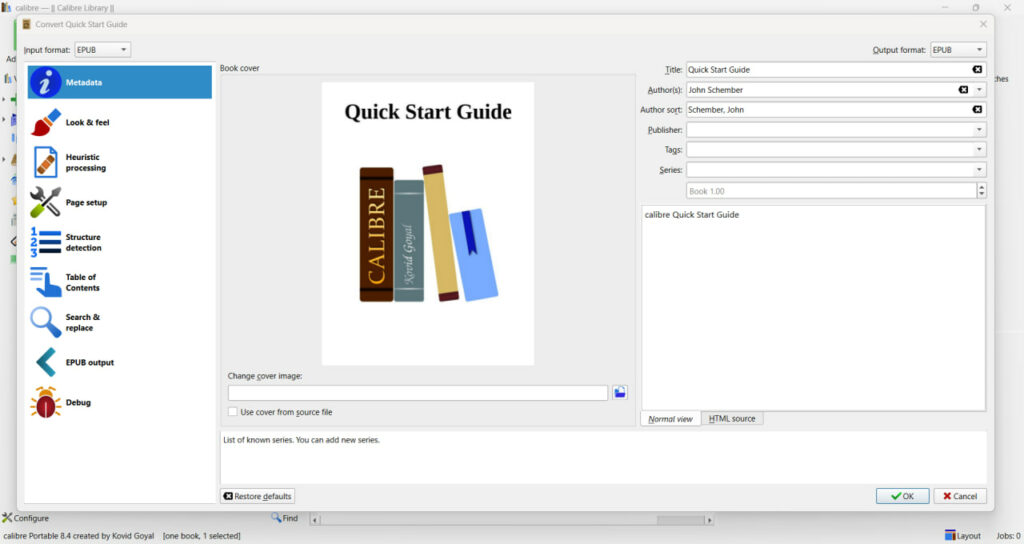
Task: Open the Input format dropdown
Action: 103,50
